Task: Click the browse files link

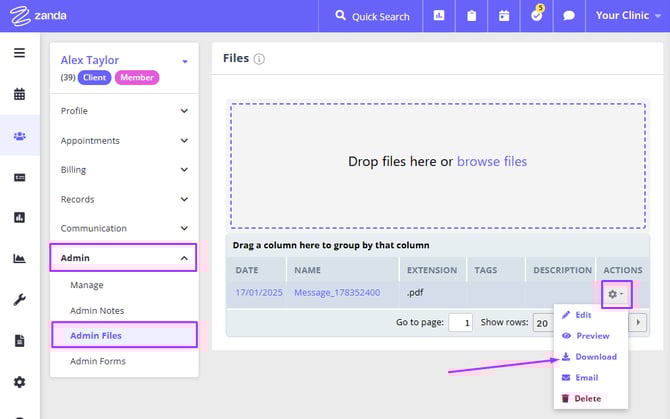Action: click(x=491, y=161)
